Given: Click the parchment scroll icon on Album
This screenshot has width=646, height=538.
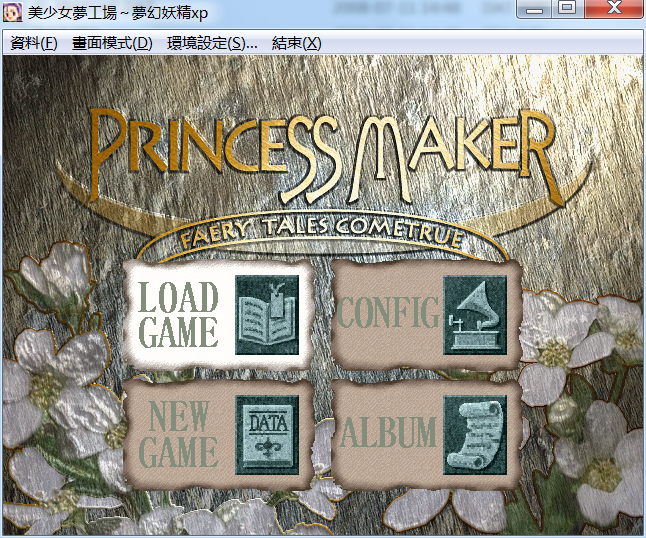Looking at the screenshot, I should (475, 433).
